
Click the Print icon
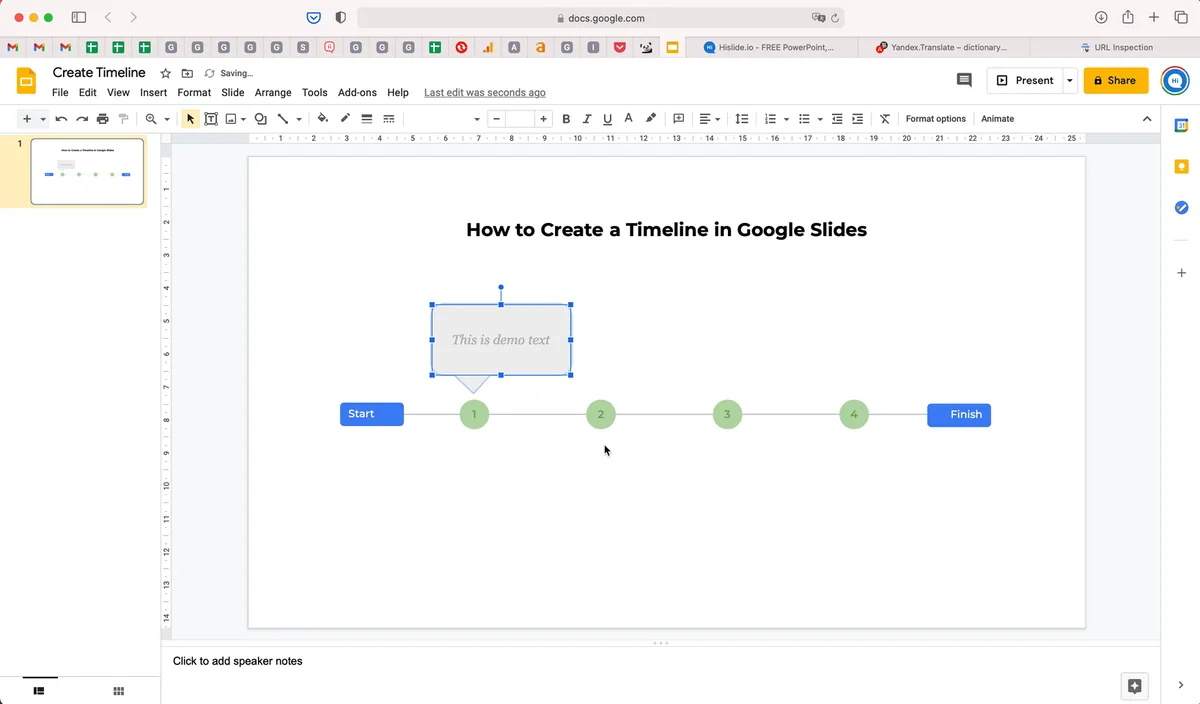click(x=102, y=119)
